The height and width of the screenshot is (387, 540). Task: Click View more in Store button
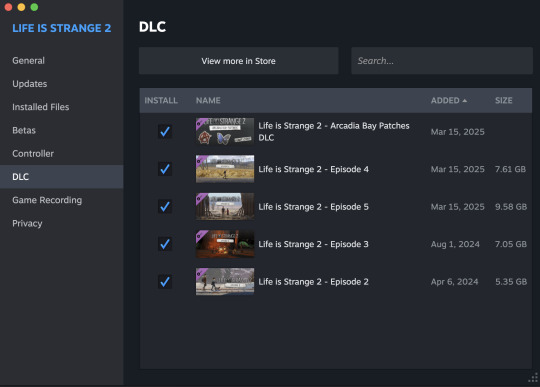point(239,61)
